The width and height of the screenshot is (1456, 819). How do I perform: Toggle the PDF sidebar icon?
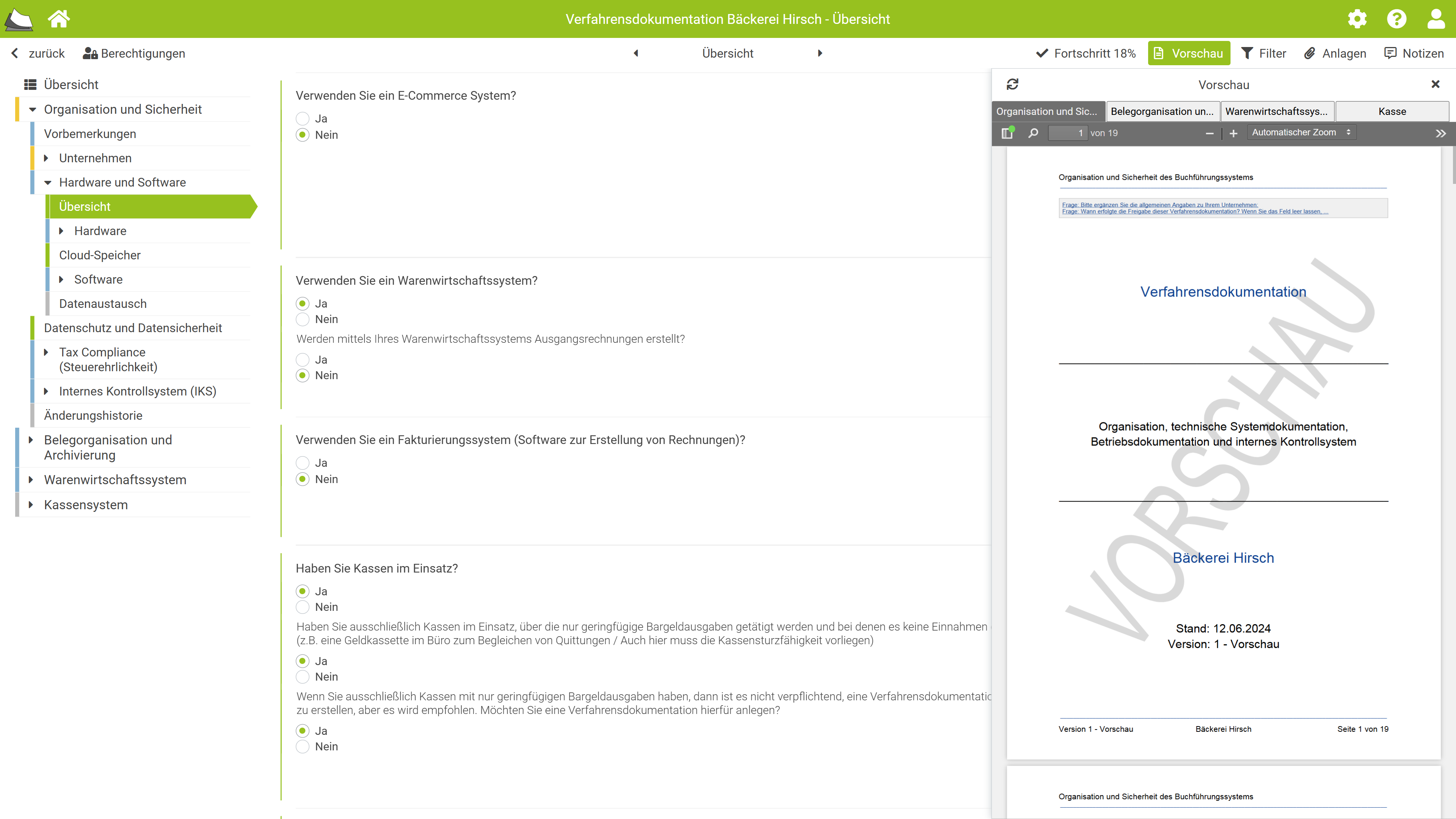1008,133
